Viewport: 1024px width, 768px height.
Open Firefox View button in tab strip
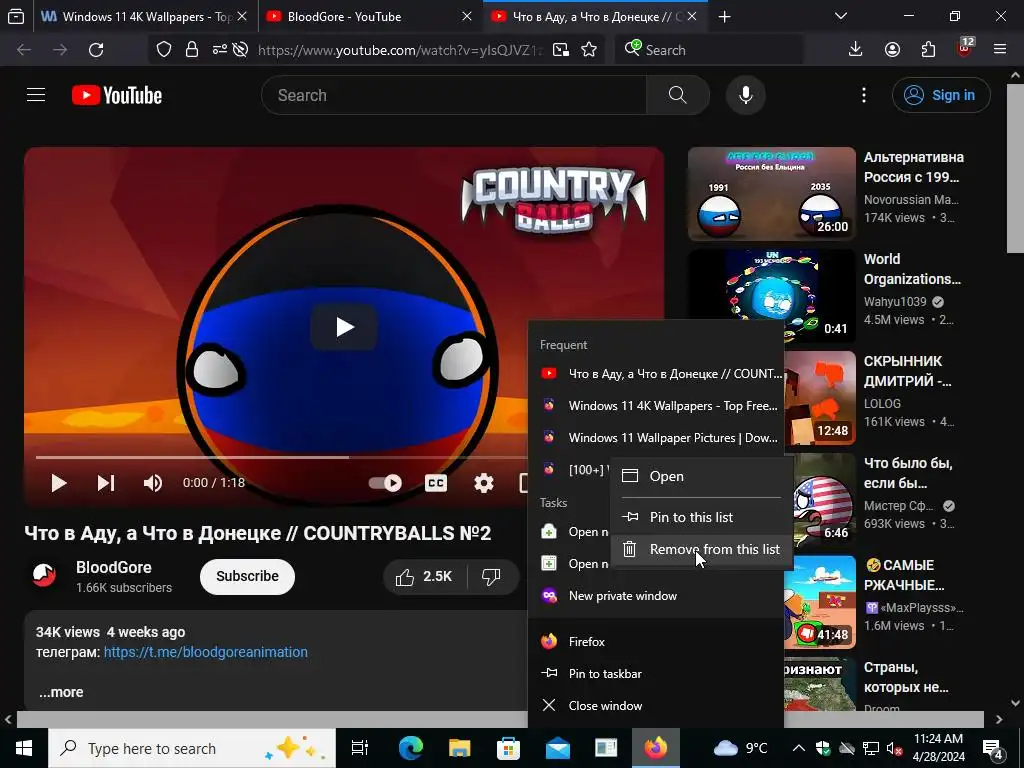(x=16, y=17)
